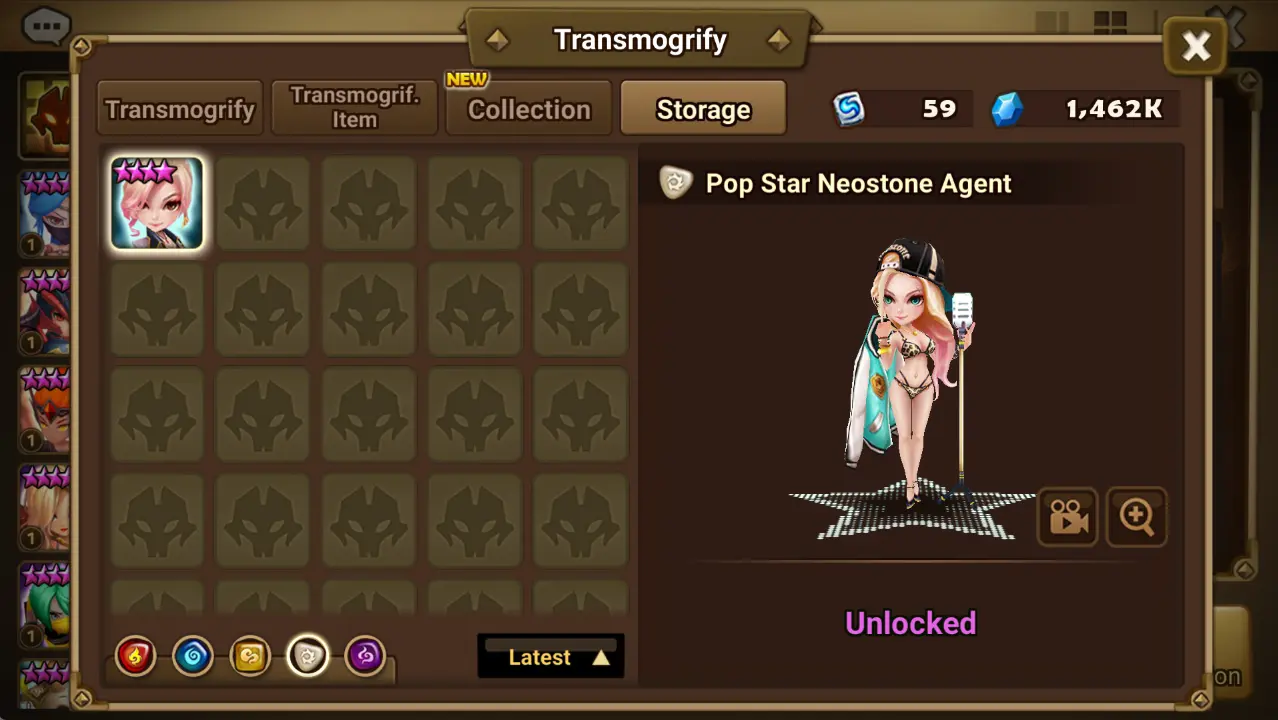The image size is (1278, 720).
Task: Open the Latest sort dropdown
Action: click(551, 656)
